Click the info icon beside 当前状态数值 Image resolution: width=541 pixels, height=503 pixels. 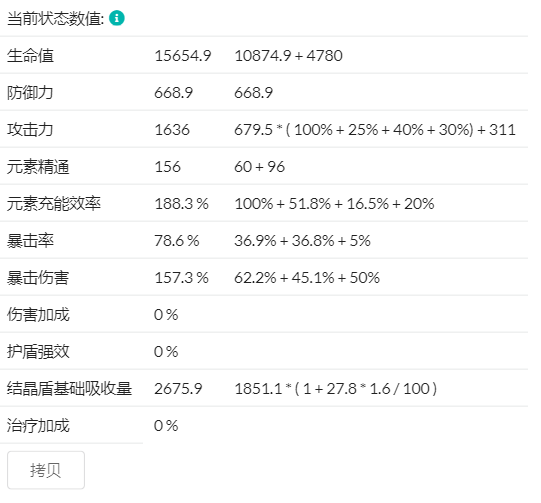117,18
